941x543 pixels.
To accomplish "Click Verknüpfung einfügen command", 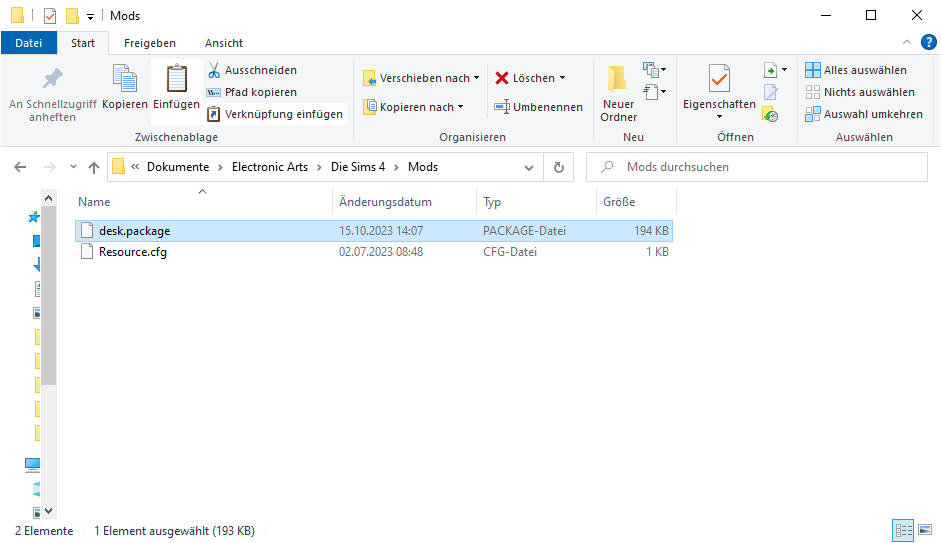I will coord(275,114).
